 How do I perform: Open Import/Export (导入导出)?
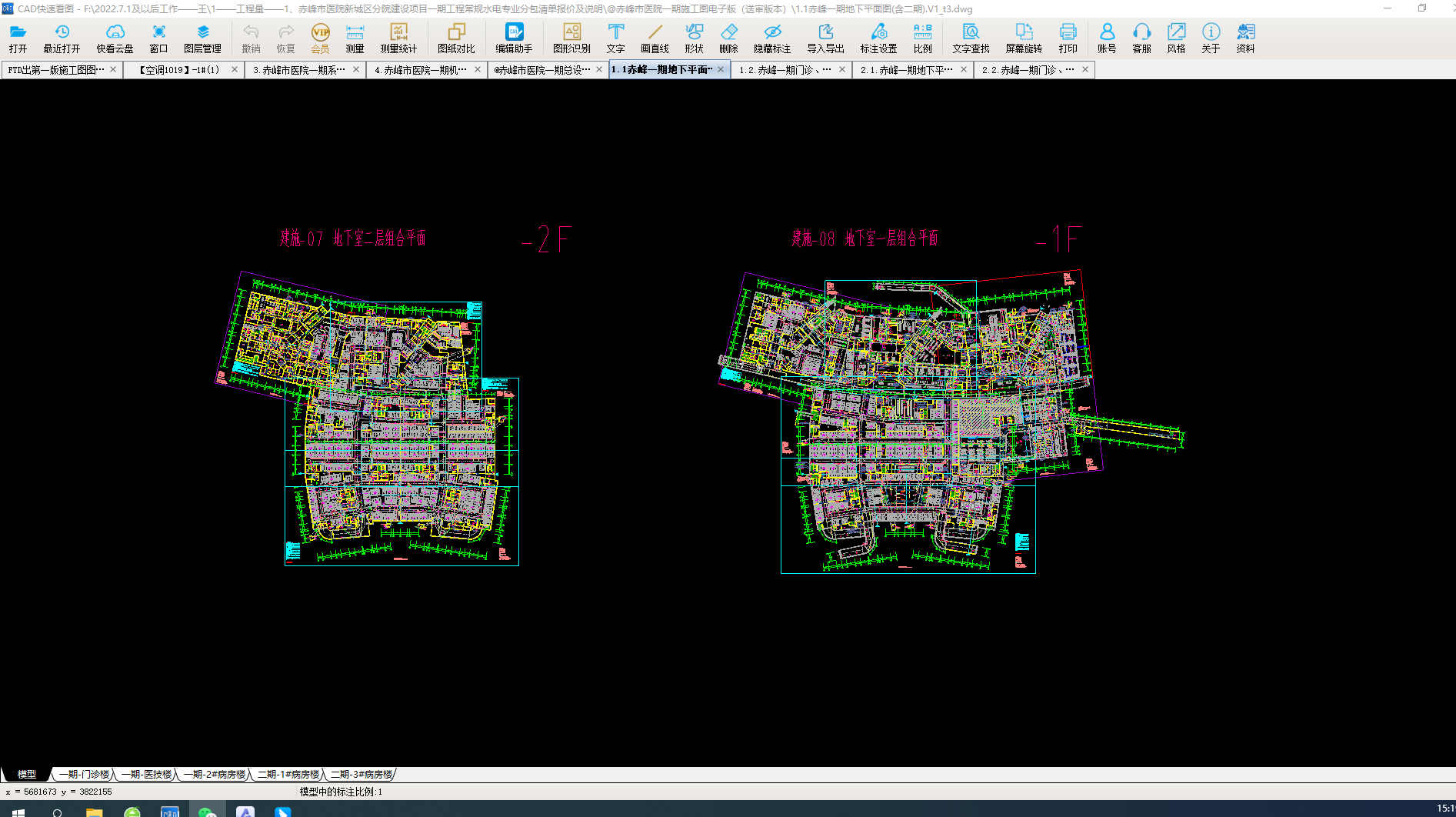coord(825,38)
